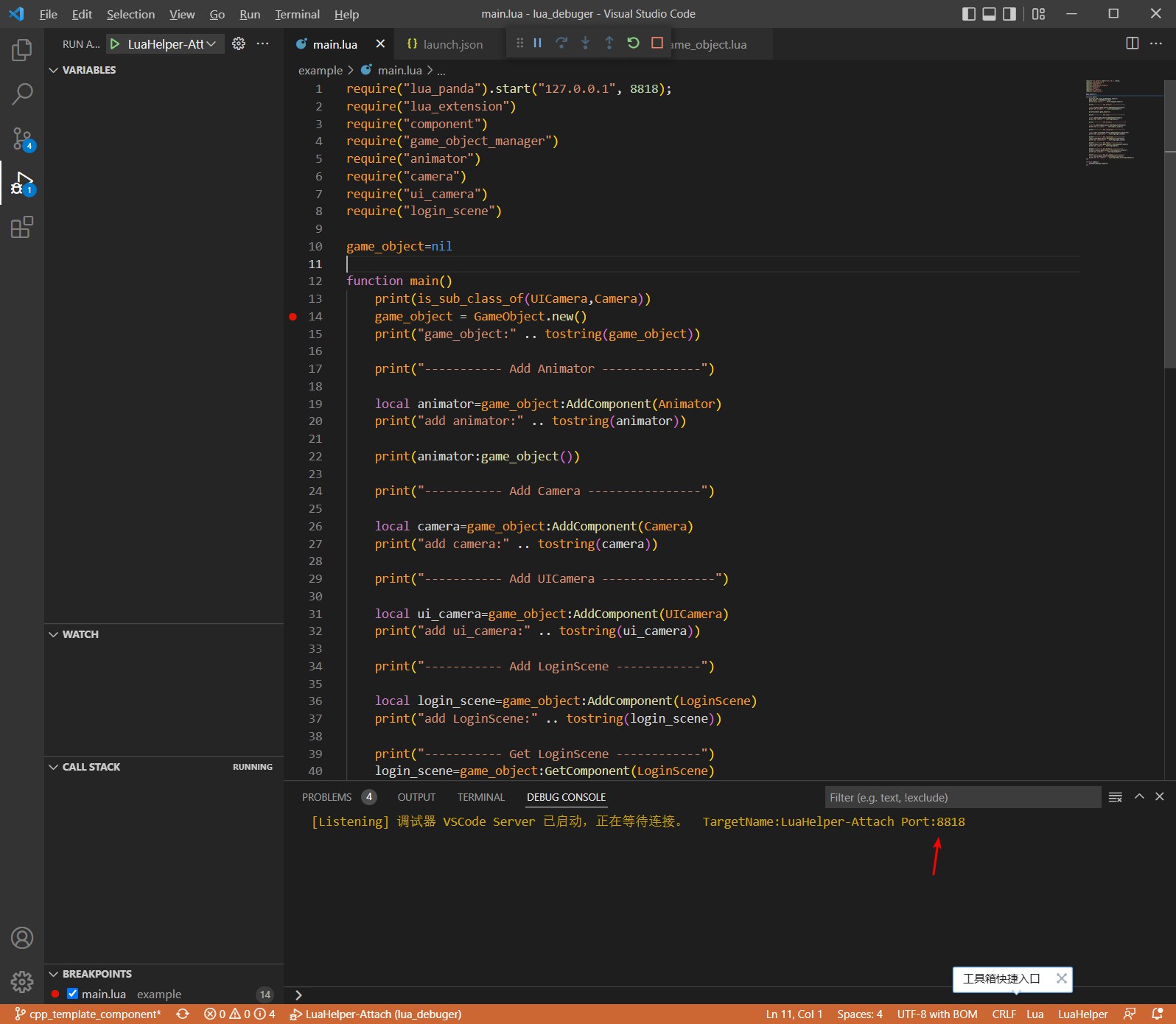Screen dimensions: 1176x1024
Task: Open Customize Layout icon
Action: coord(1038,14)
